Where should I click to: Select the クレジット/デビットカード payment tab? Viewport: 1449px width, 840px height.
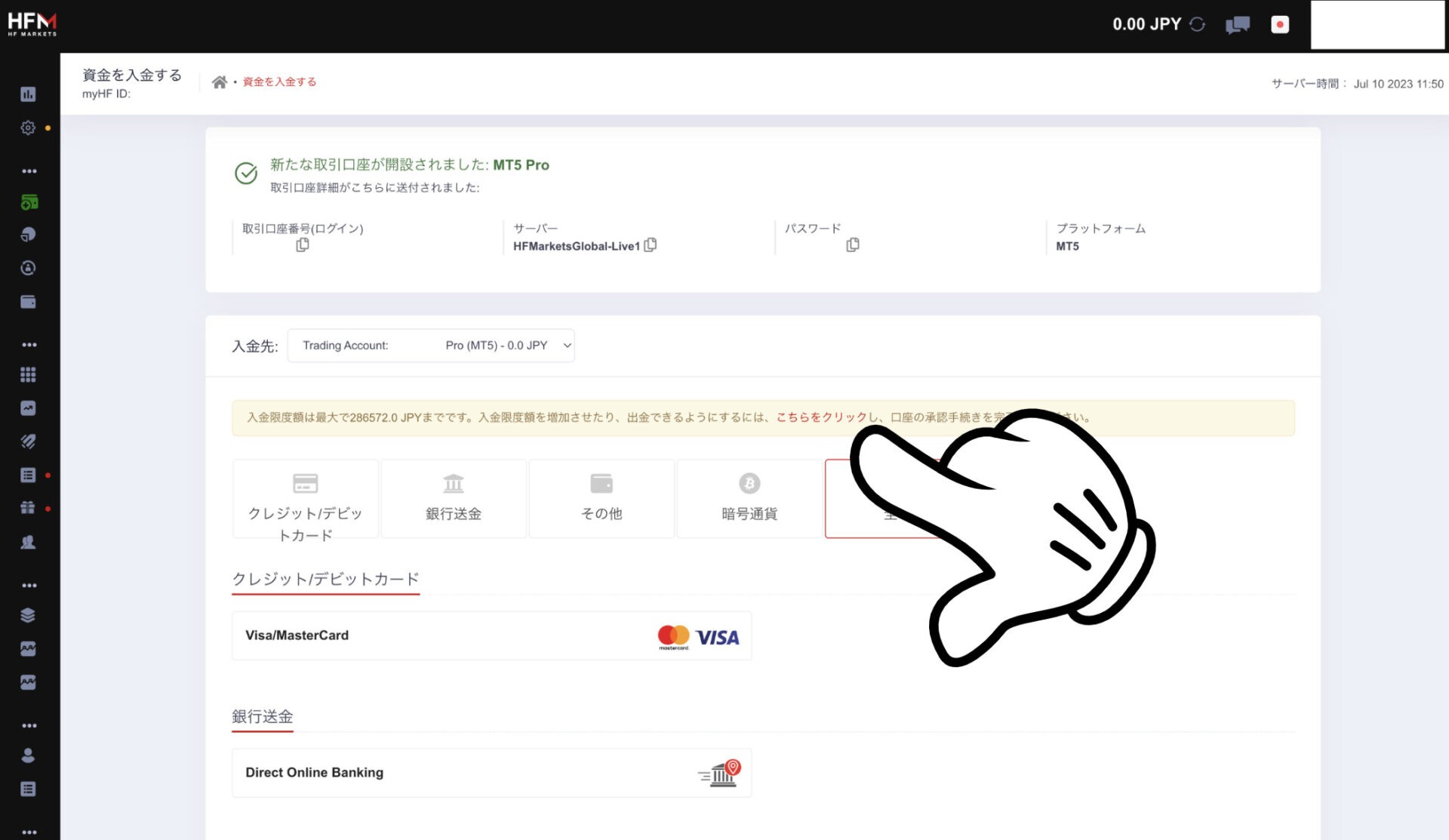[305, 499]
